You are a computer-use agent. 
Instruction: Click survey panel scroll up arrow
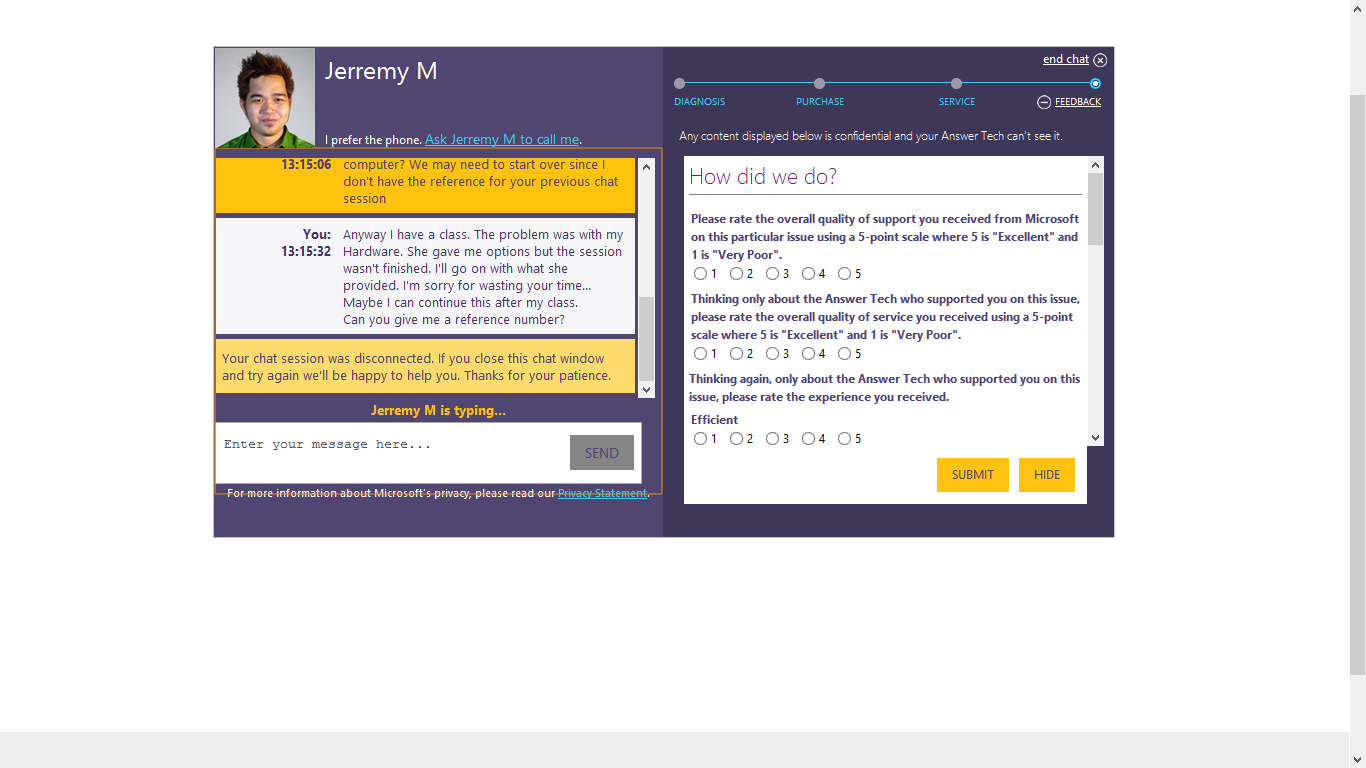[x=1095, y=165]
